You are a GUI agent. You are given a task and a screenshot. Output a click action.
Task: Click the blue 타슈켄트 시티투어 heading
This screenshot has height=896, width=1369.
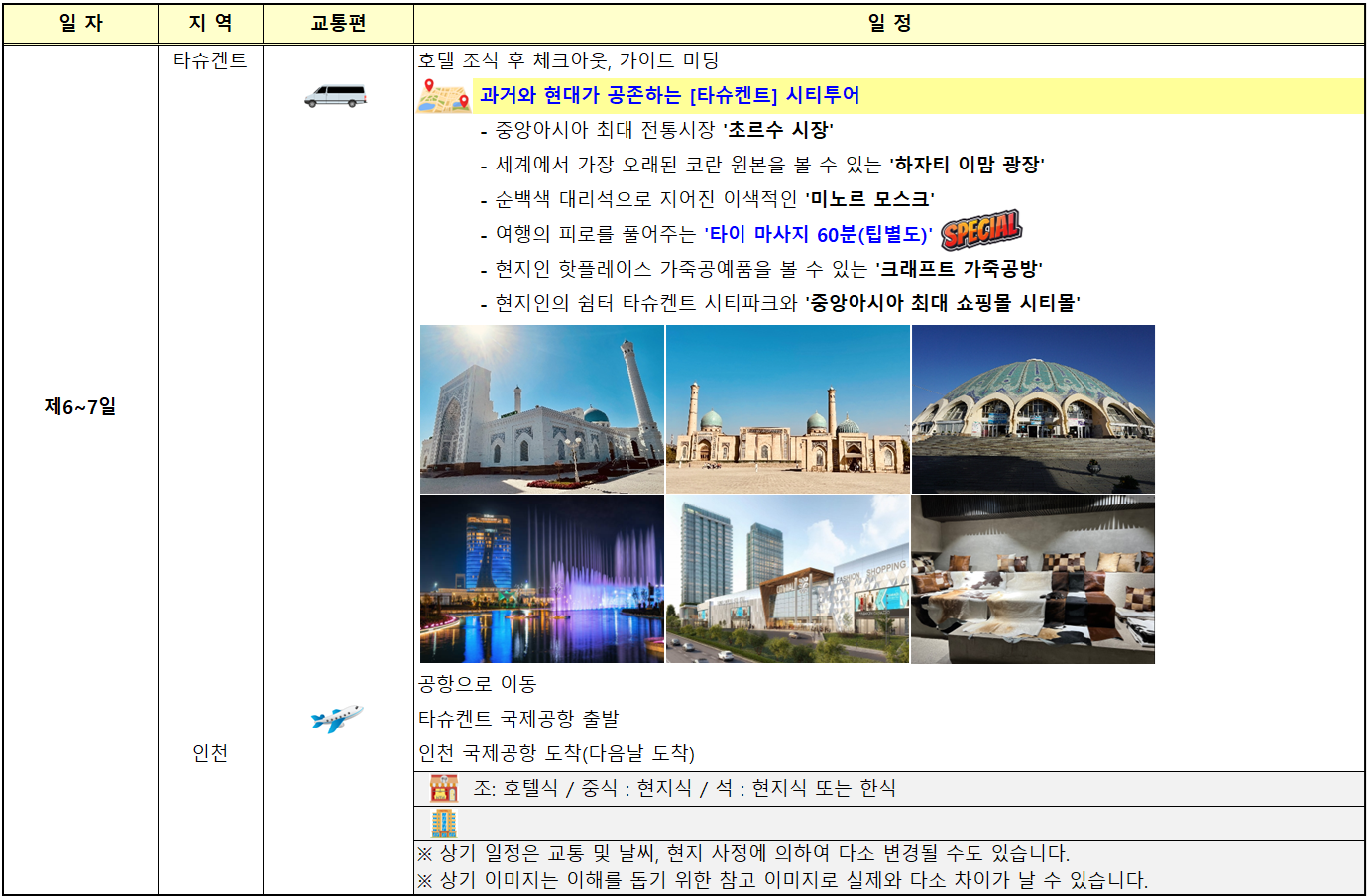pos(669,95)
